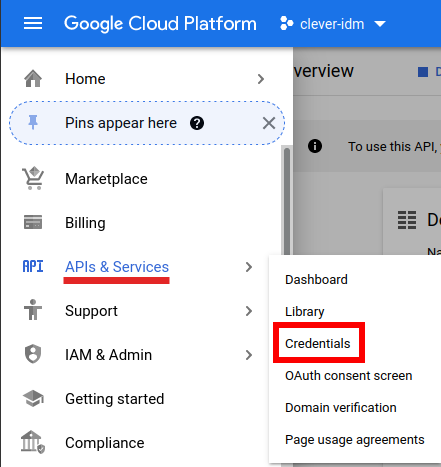Click the Compliance building icon
Viewport: 441px width, 467px height.
tap(33, 442)
